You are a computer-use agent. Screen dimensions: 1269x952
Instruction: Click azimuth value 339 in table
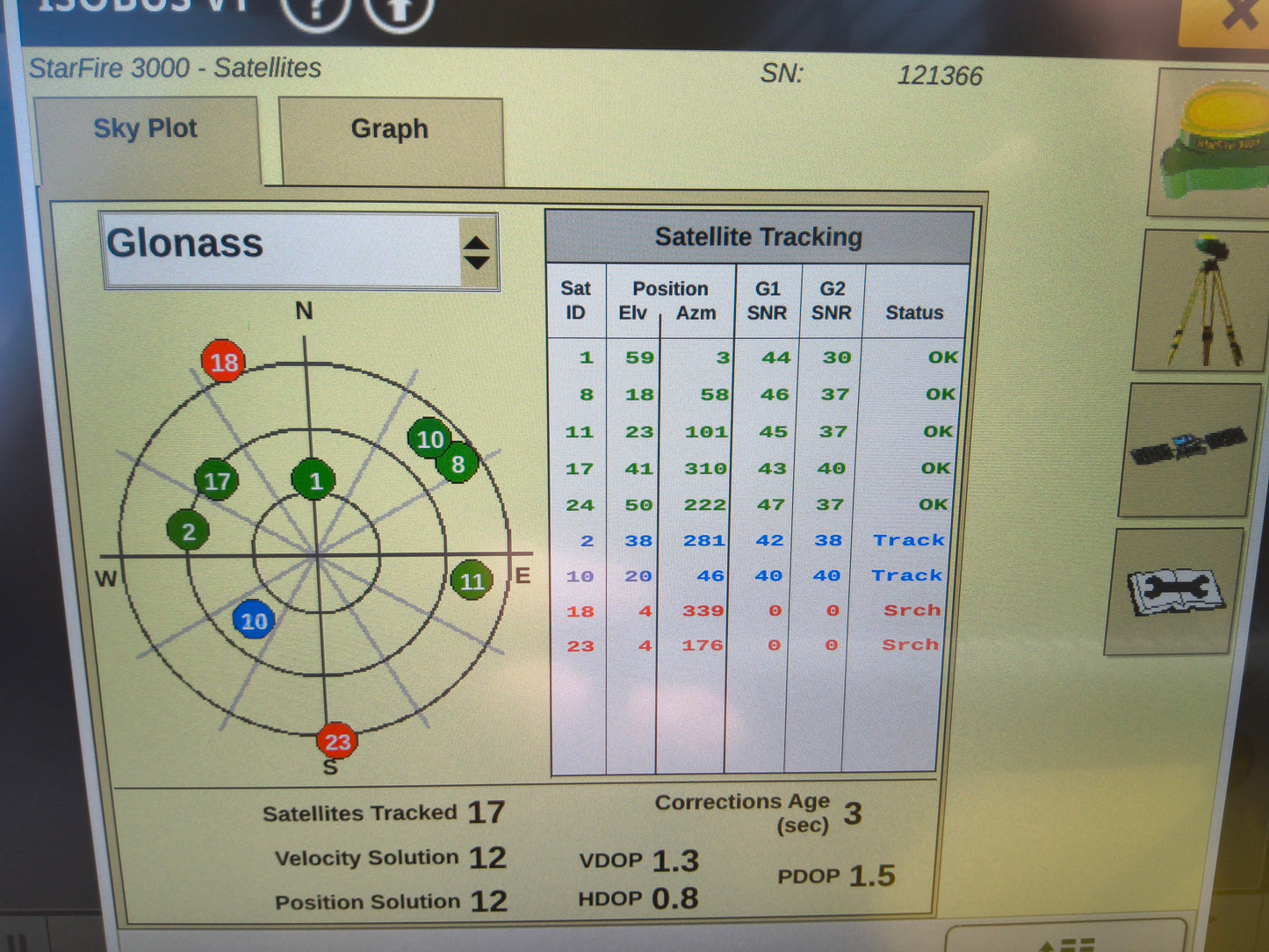[x=703, y=610]
